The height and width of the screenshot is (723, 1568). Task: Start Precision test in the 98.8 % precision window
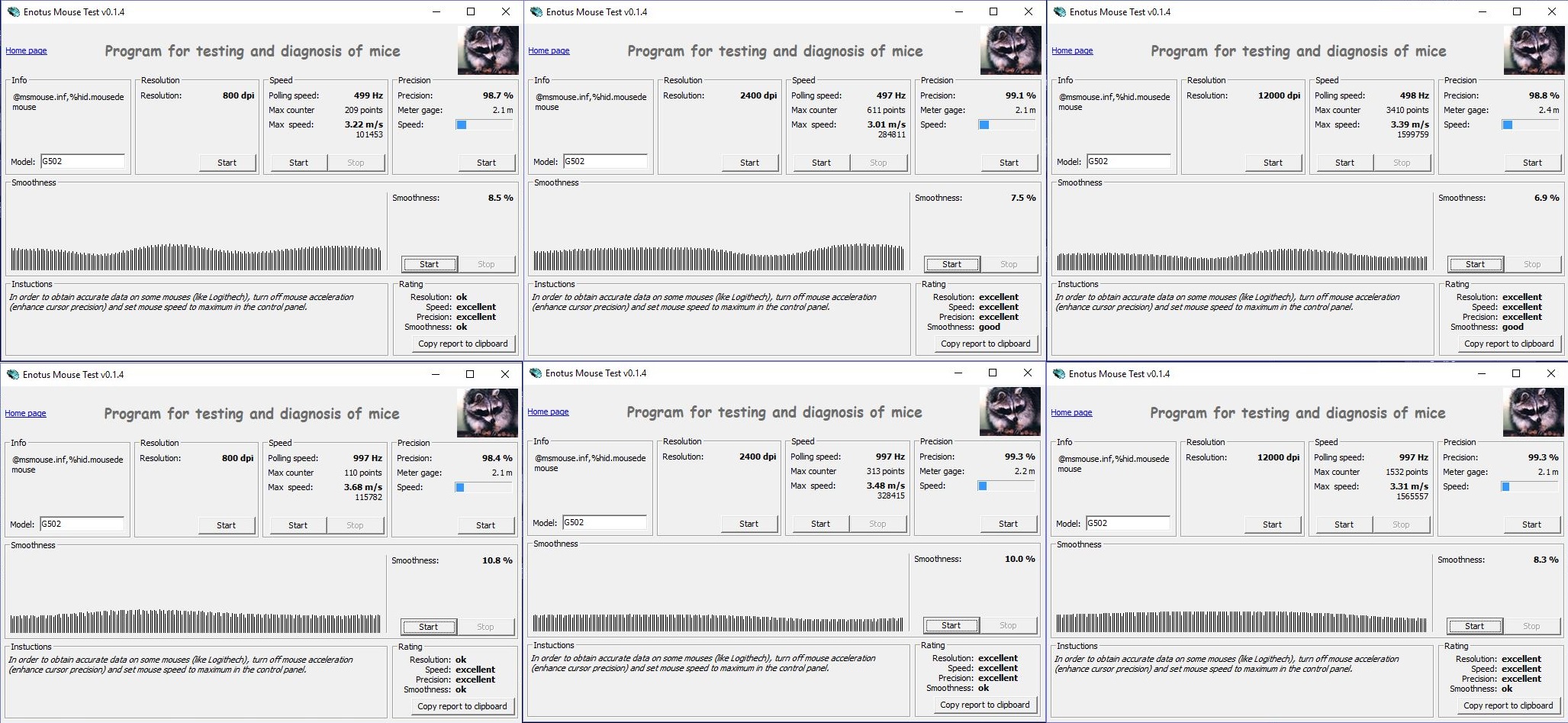click(1532, 163)
